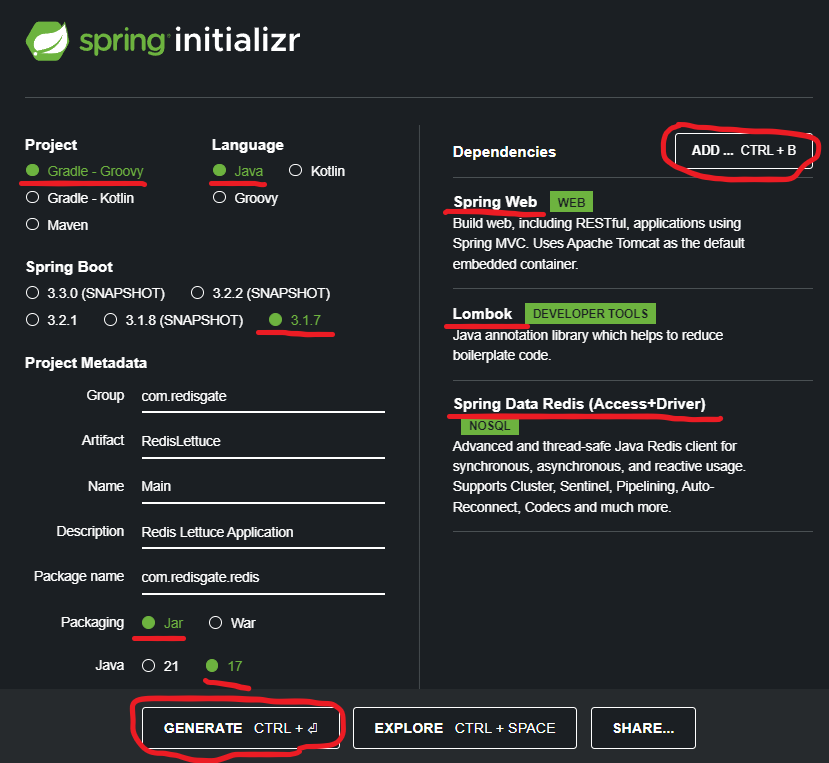
Task: Edit the Artifact field RedisLettuce
Action: pyautogui.click(x=261, y=441)
